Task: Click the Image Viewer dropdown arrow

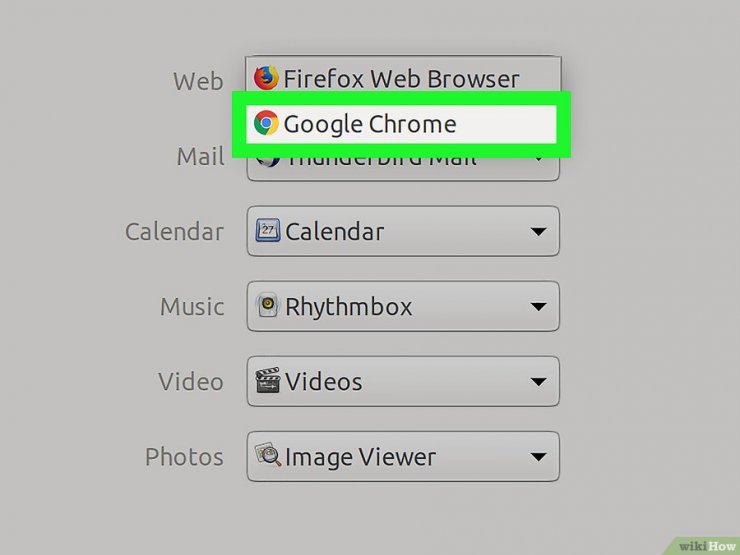Action: pyautogui.click(x=538, y=457)
